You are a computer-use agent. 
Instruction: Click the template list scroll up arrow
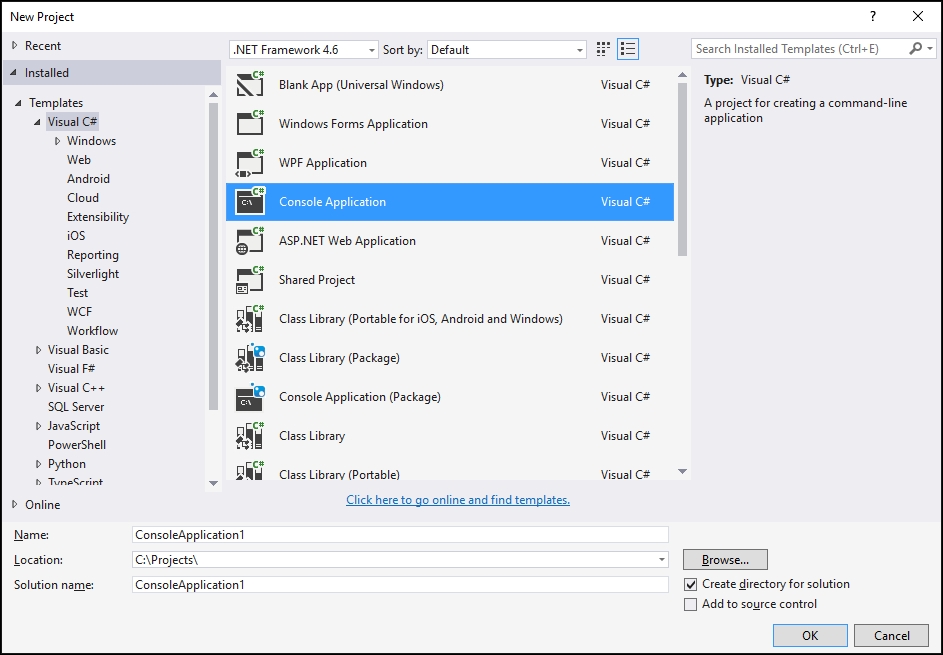[x=682, y=75]
